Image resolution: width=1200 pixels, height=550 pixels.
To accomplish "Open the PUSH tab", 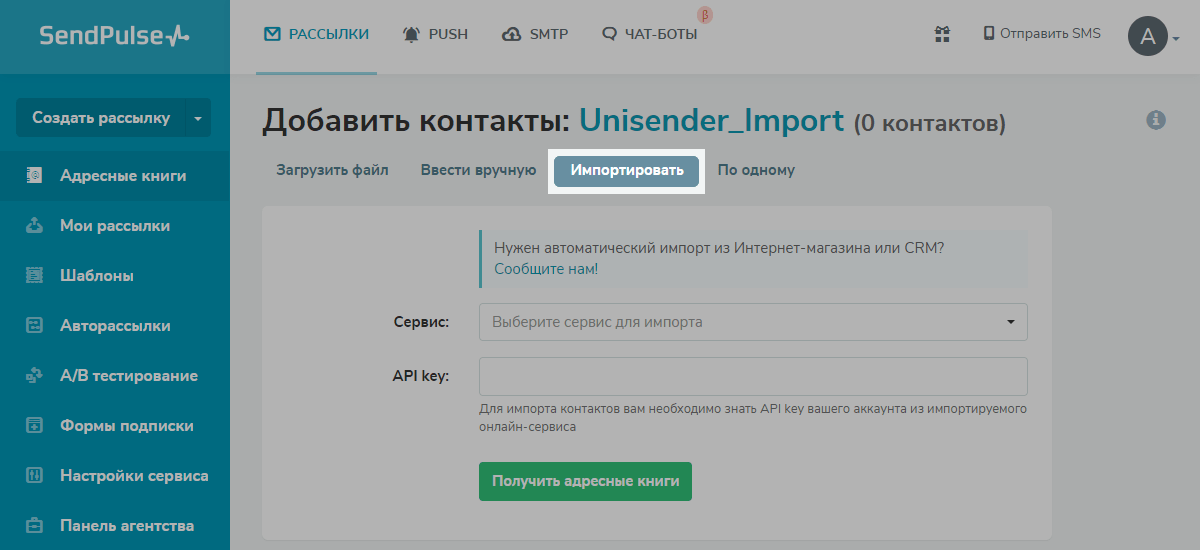I will point(435,34).
